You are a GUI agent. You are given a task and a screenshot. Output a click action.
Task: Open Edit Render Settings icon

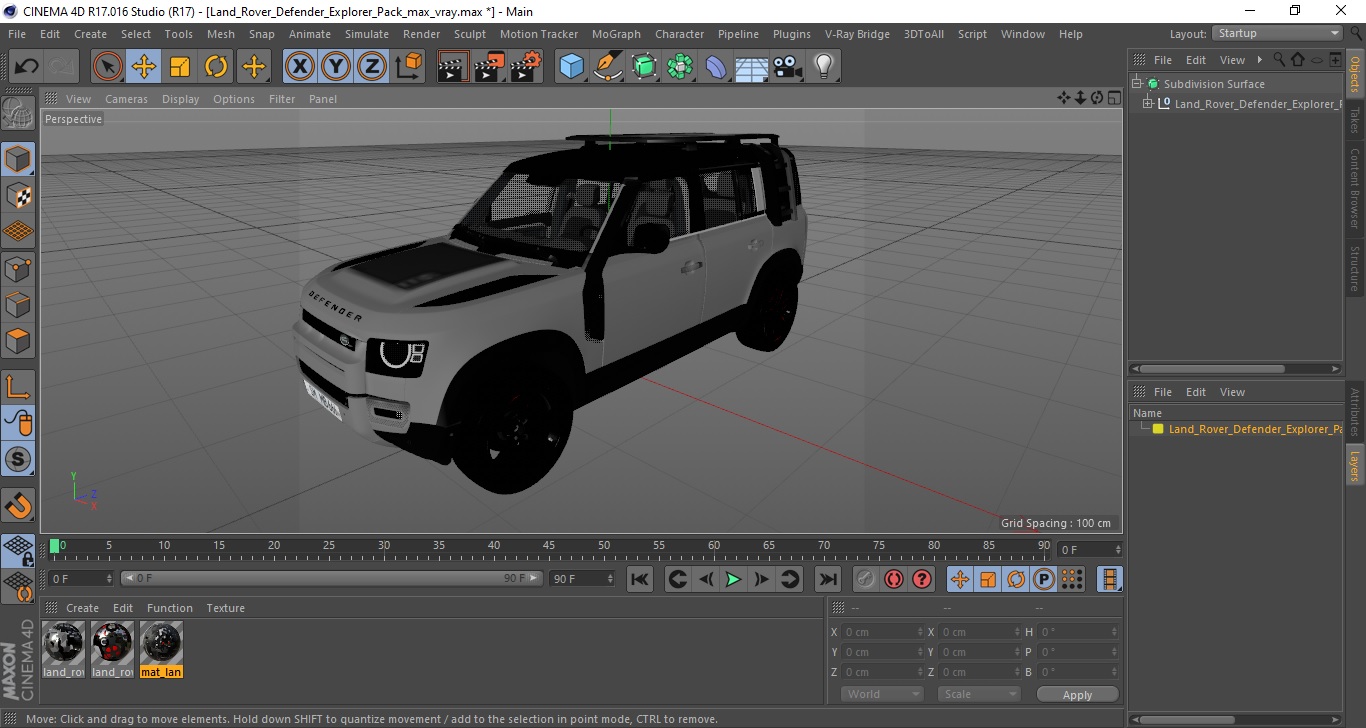tap(526, 67)
